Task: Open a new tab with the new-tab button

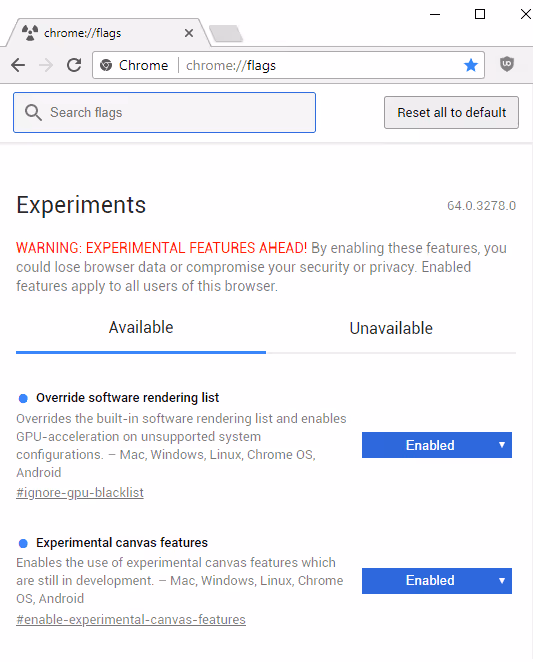Action: [226, 33]
